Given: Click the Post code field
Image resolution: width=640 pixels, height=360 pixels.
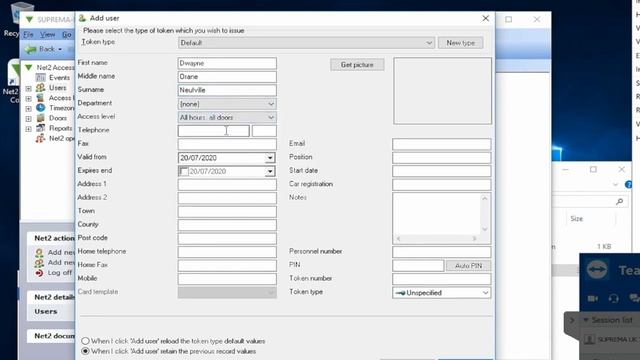Looking at the screenshot, I should pyautogui.click(x=227, y=238).
